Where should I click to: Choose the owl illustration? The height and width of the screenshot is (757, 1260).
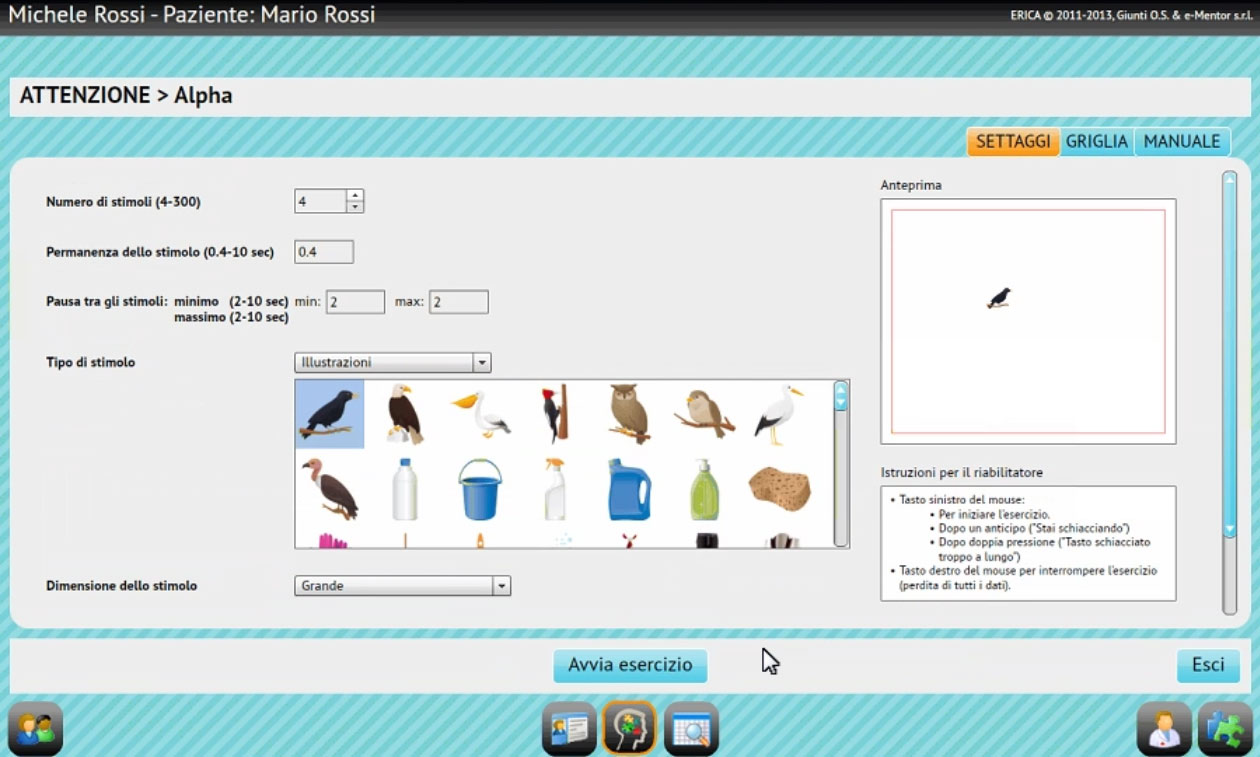click(x=629, y=413)
